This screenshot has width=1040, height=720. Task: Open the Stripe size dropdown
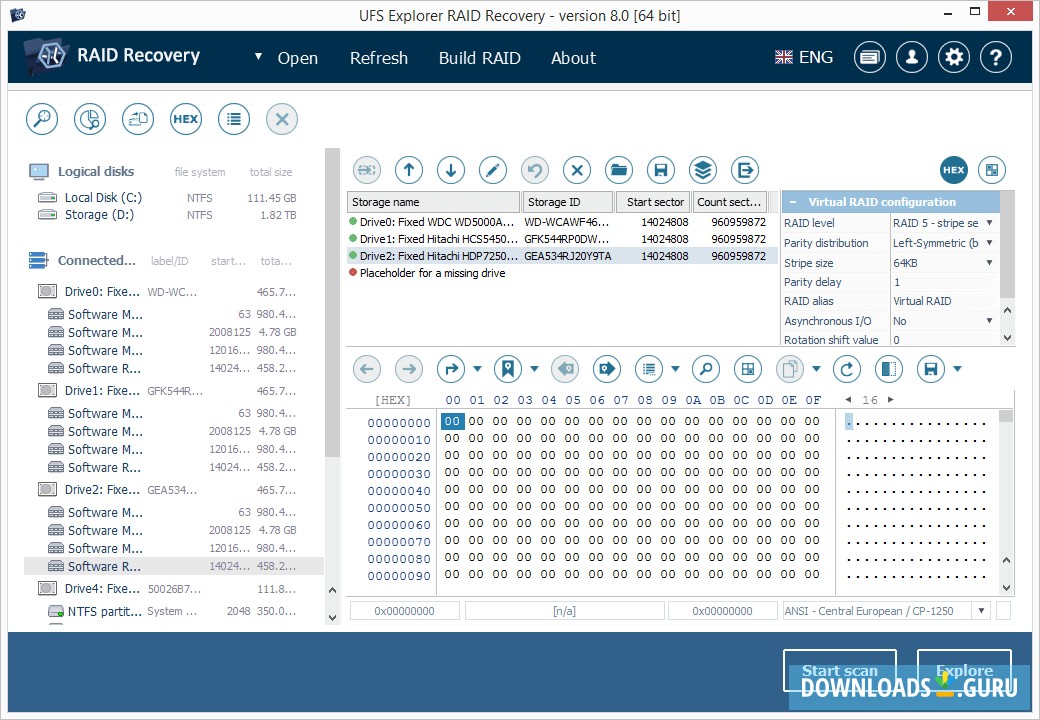(x=989, y=263)
